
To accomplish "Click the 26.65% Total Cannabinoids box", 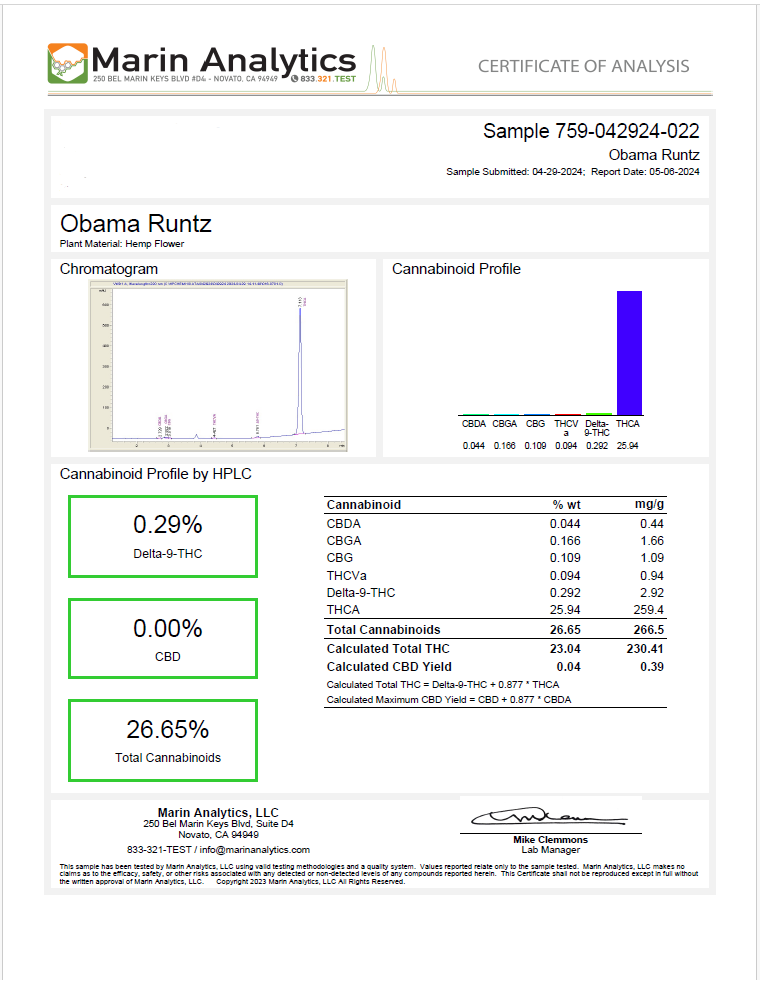I will coord(163,740).
